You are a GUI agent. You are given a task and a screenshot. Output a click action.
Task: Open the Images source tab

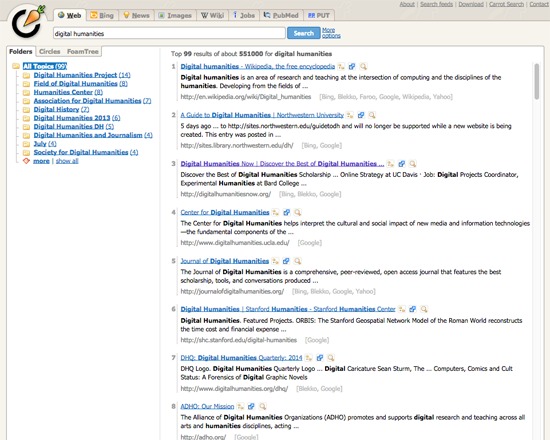[x=175, y=15]
